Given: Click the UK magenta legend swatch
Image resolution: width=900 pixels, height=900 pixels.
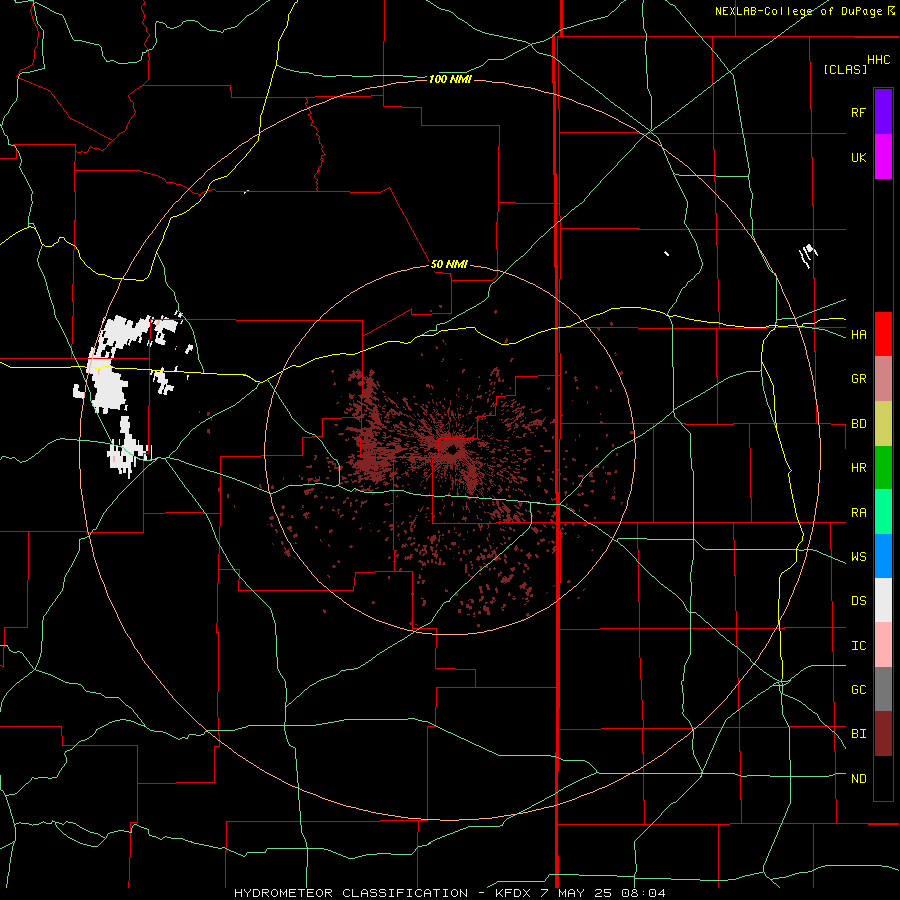Looking at the screenshot, I should (883, 157).
